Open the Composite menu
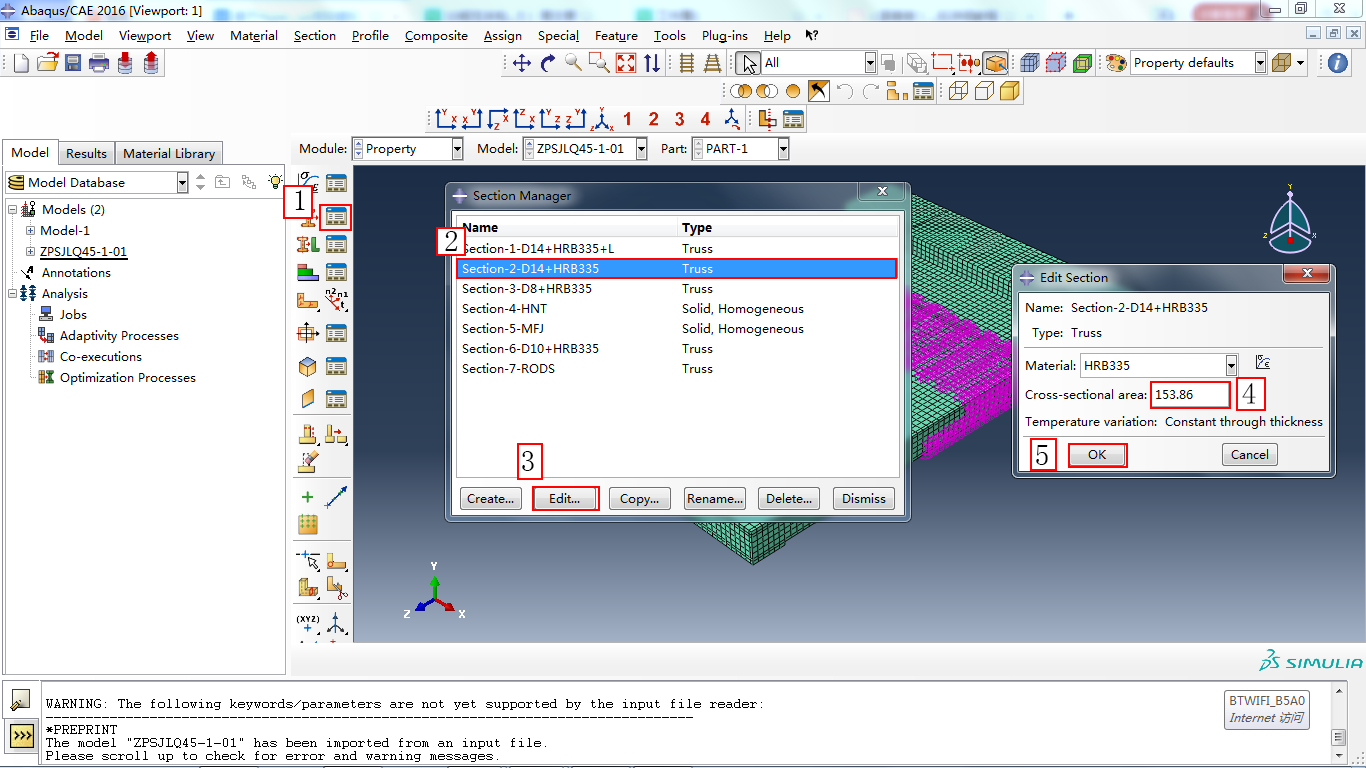Image resolution: width=1366 pixels, height=768 pixels. click(436, 35)
